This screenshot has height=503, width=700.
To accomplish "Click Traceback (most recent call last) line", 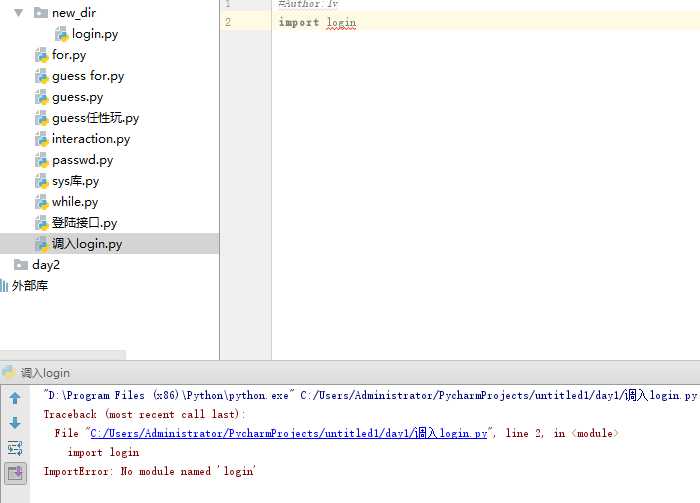I will click(145, 414).
